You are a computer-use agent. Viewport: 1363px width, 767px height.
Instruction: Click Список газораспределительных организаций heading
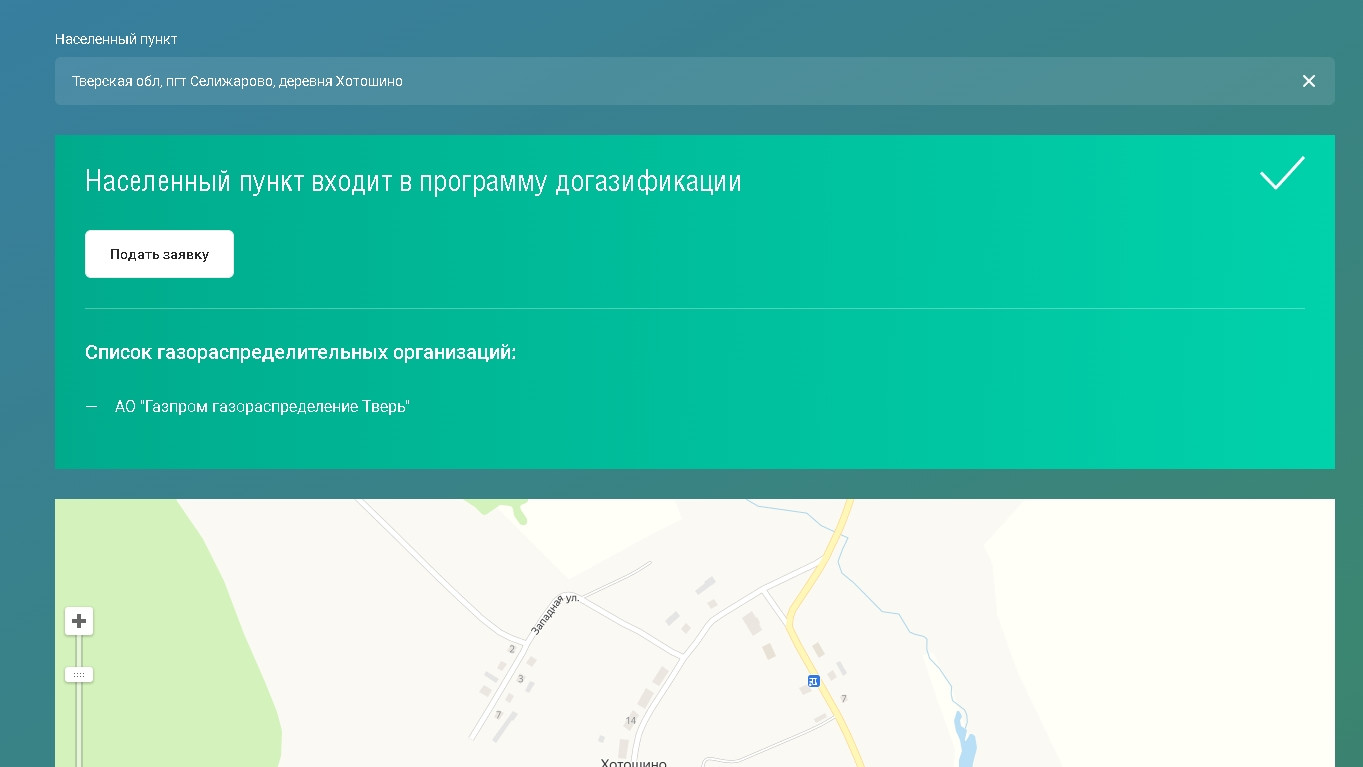pos(300,353)
